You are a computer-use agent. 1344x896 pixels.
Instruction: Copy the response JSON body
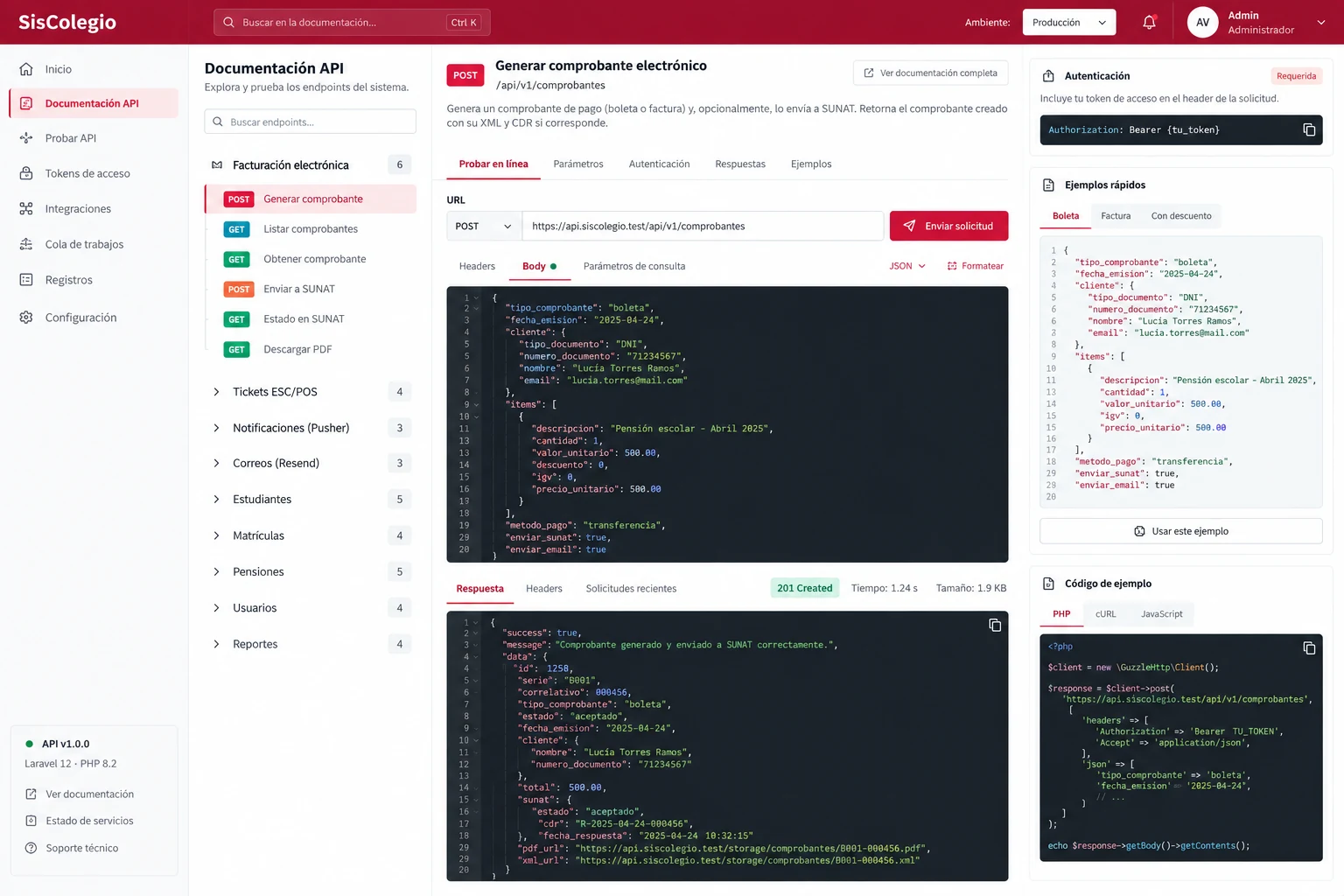pyautogui.click(x=995, y=625)
